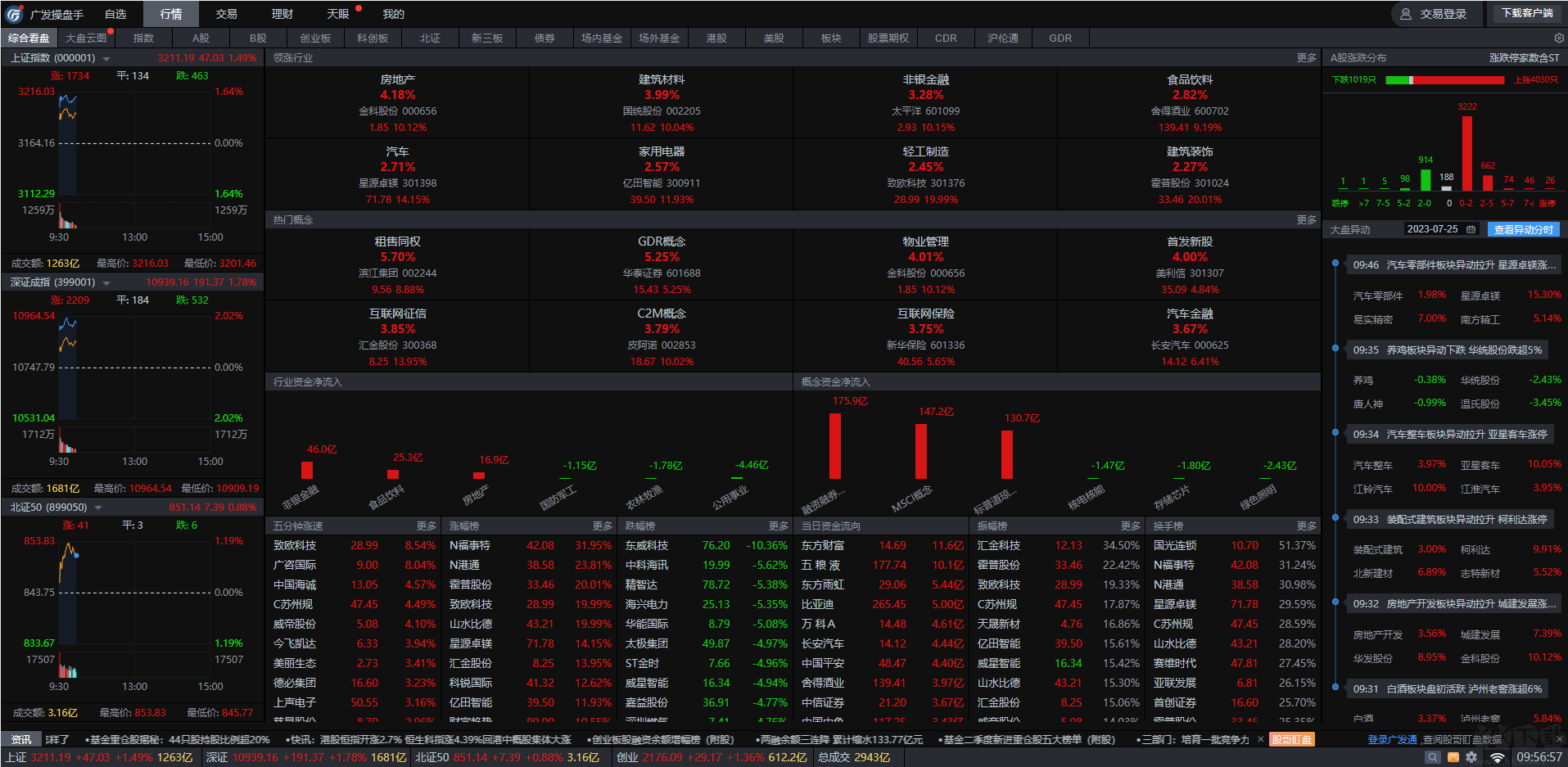
Task: Click the 广发操盘手 logo icon
Action: (x=15, y=14)
